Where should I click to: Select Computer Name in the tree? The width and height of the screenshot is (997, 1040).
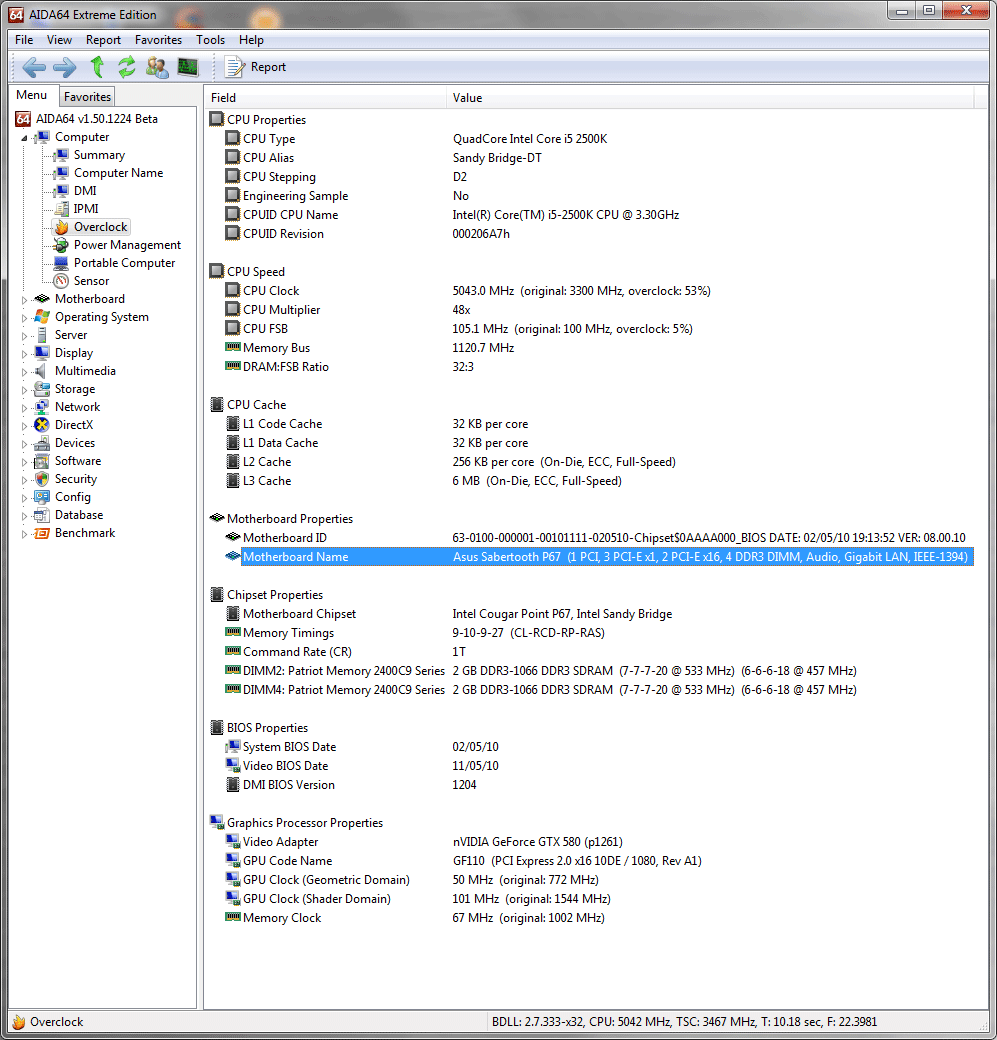point(118,172)
